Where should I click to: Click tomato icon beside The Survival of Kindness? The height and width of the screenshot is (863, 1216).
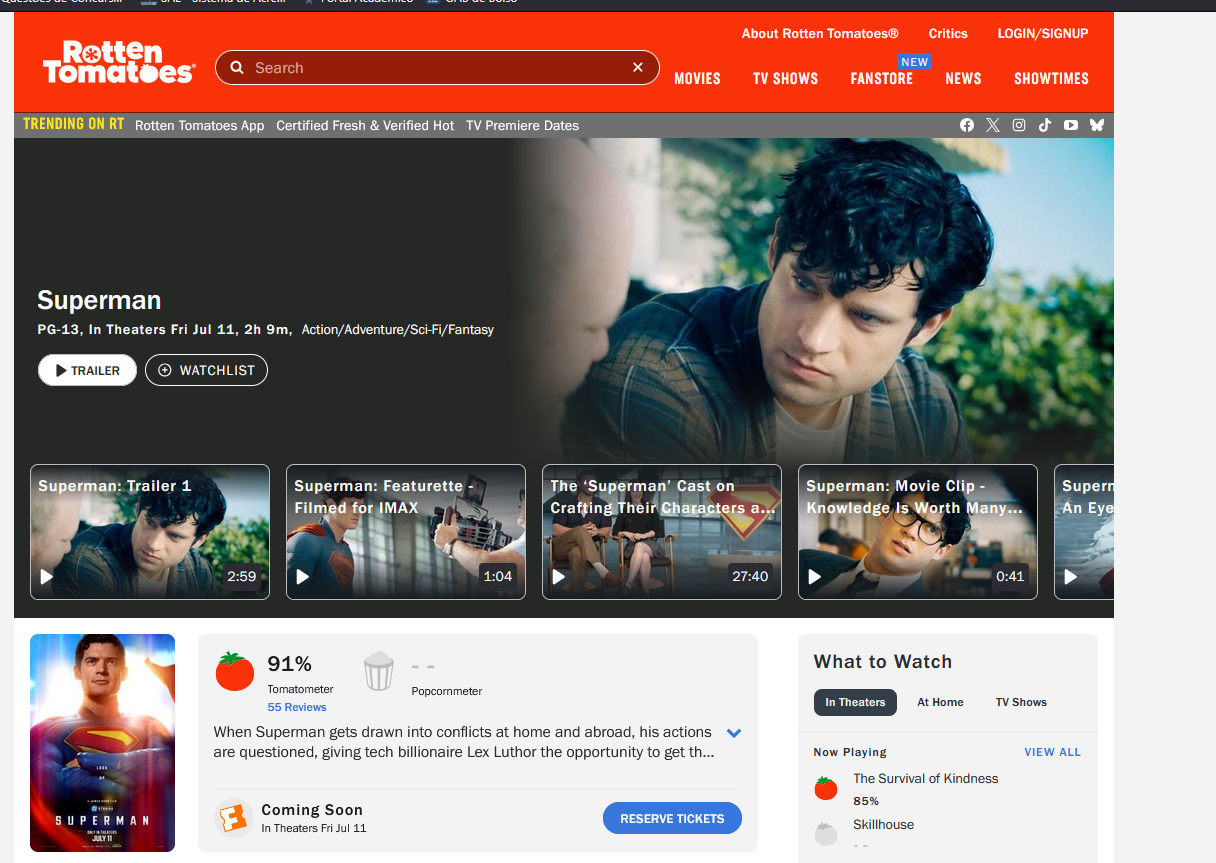(826, 788)
